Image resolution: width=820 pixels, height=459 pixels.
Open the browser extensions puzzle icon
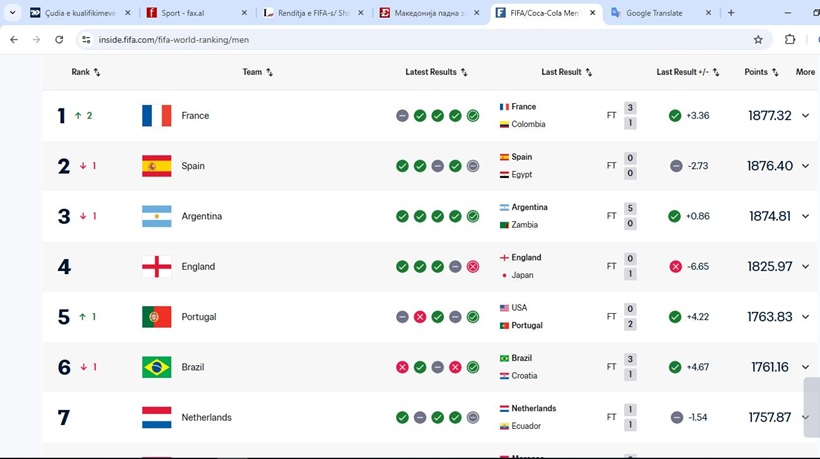[790, 39]
